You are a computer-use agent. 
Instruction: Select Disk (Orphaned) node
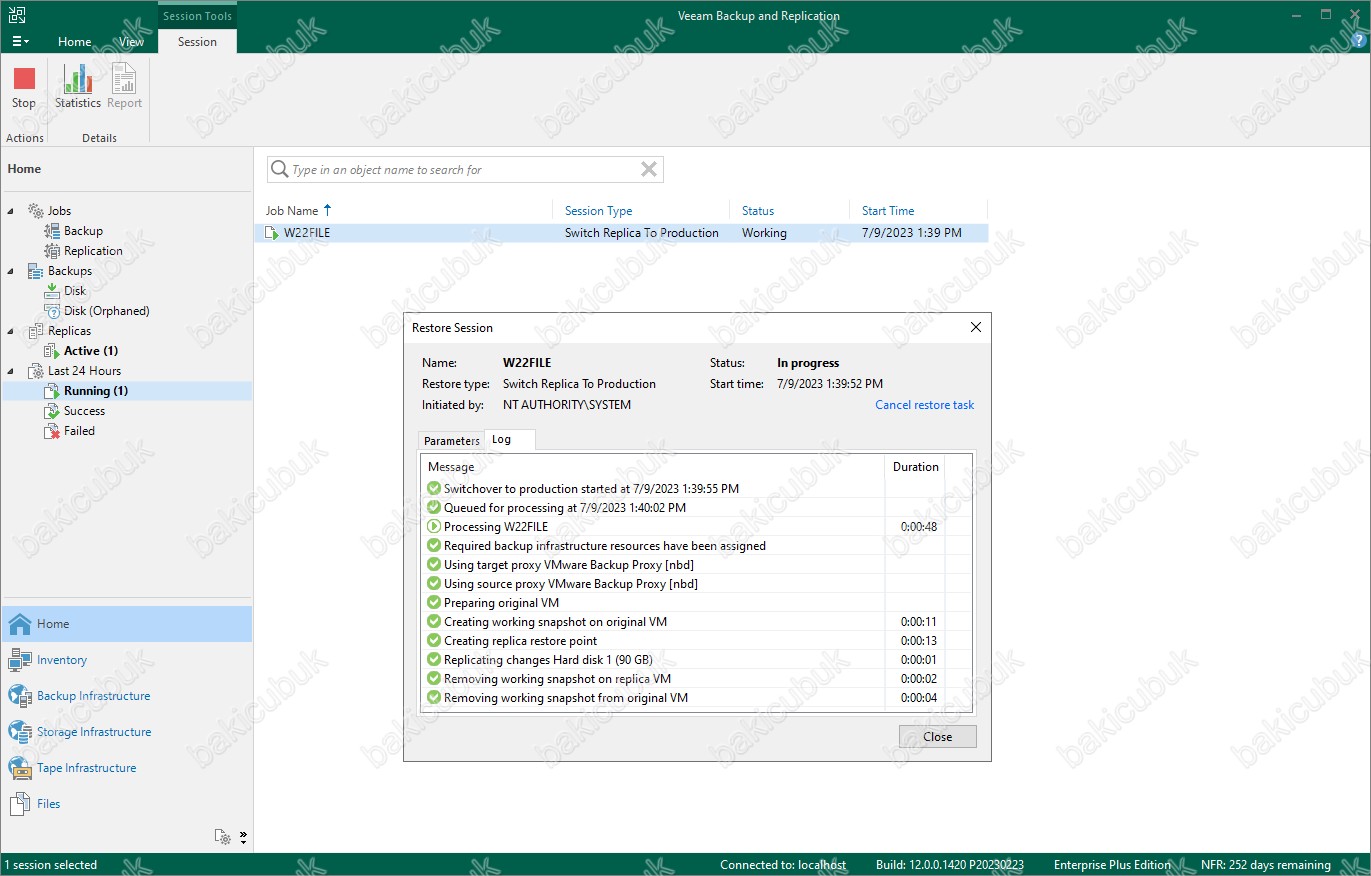coord(107,311)
